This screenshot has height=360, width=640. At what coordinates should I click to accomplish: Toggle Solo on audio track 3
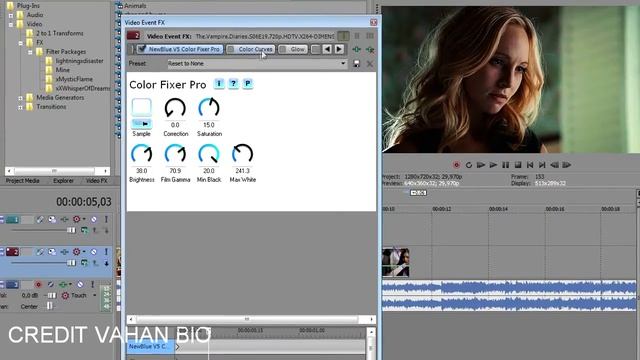click(93, 284)
